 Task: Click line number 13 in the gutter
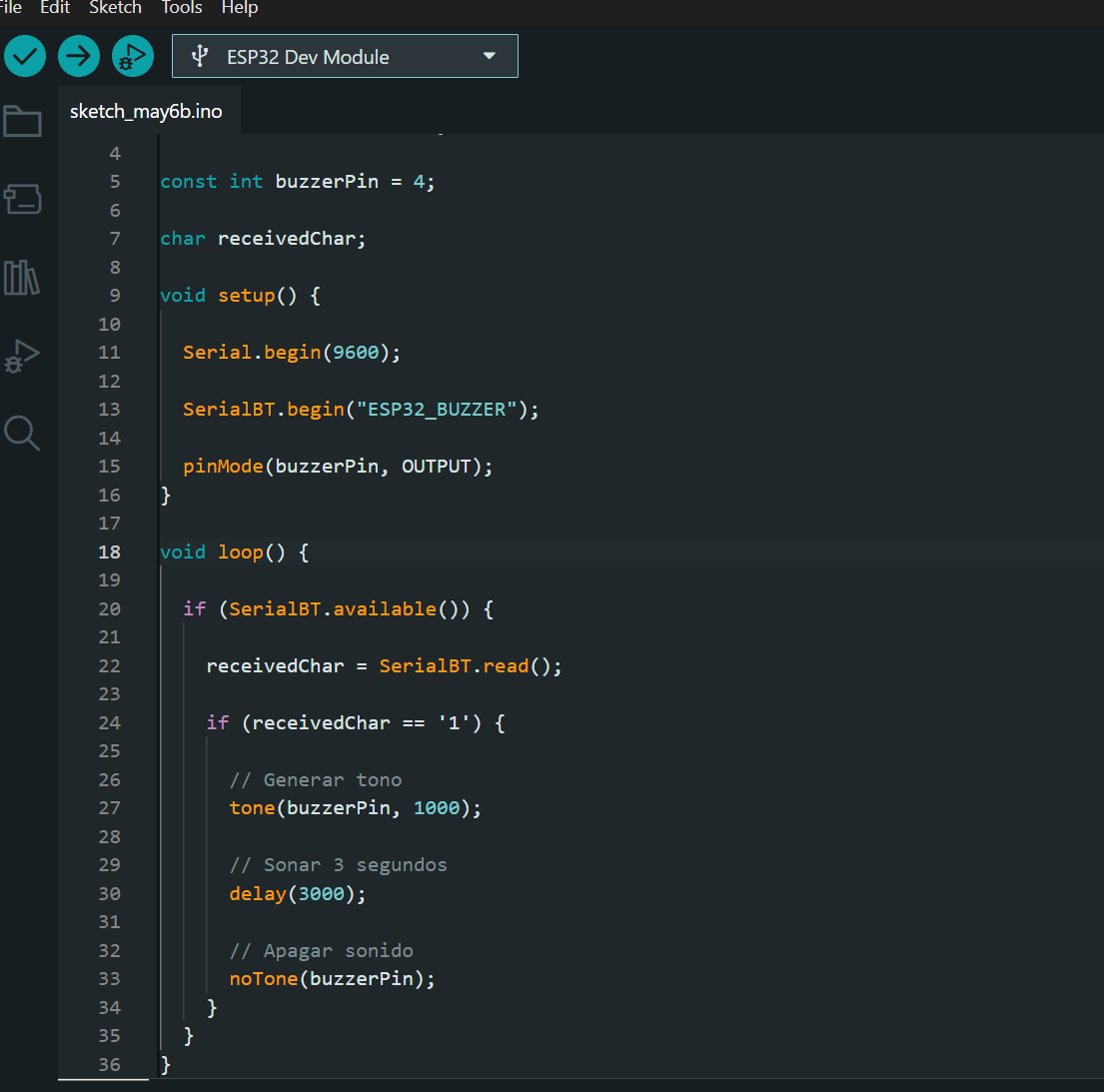tap(110, 410)
